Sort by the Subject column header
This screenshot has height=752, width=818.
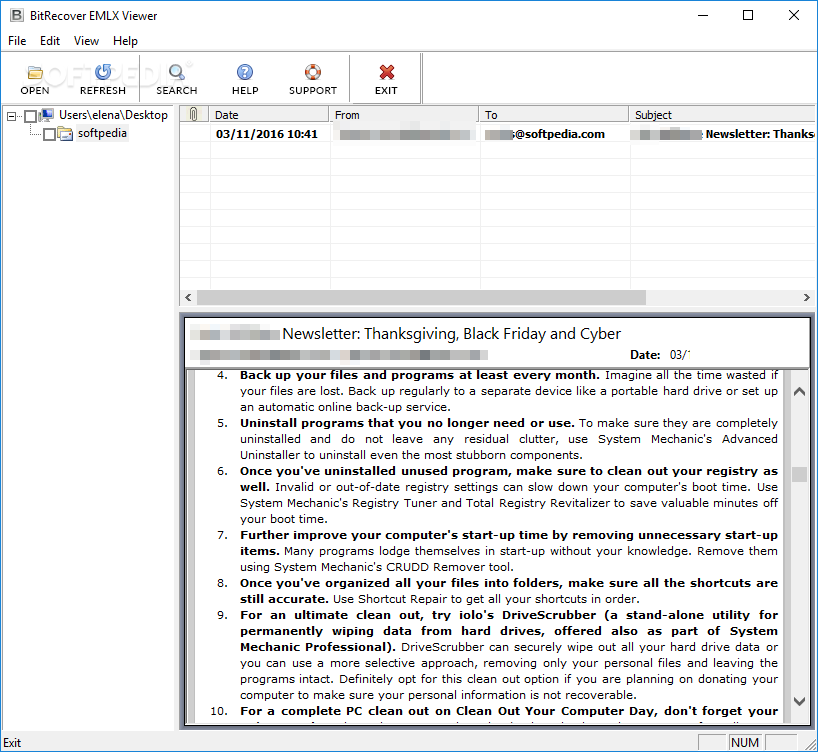point(723,114)
